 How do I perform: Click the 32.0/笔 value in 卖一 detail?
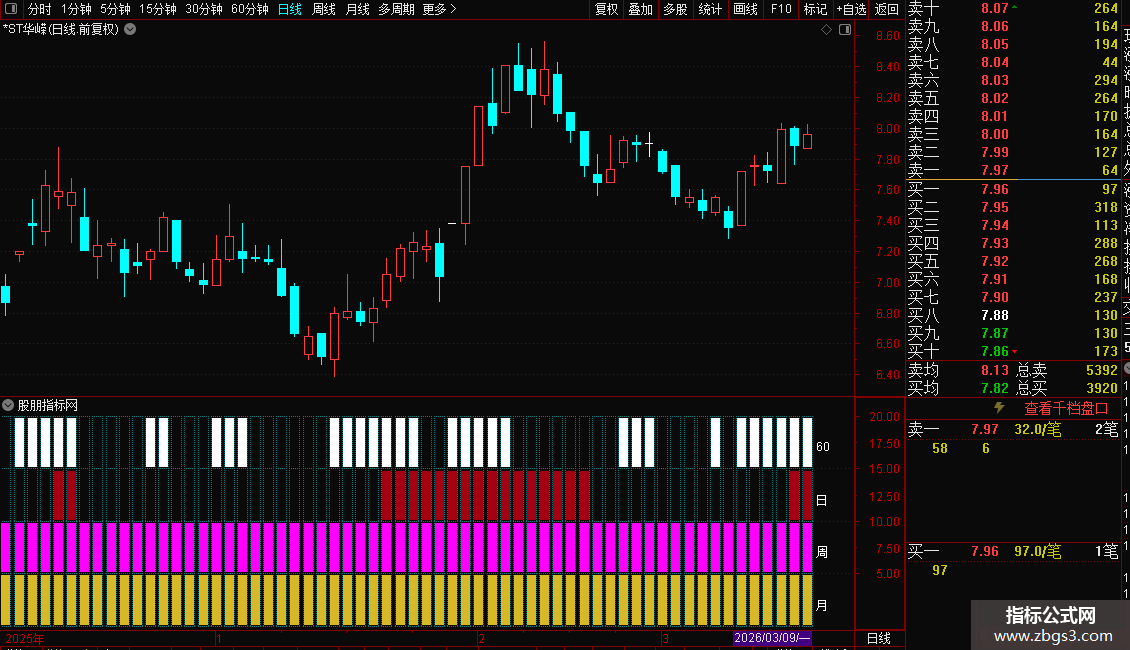[1038, 429]
